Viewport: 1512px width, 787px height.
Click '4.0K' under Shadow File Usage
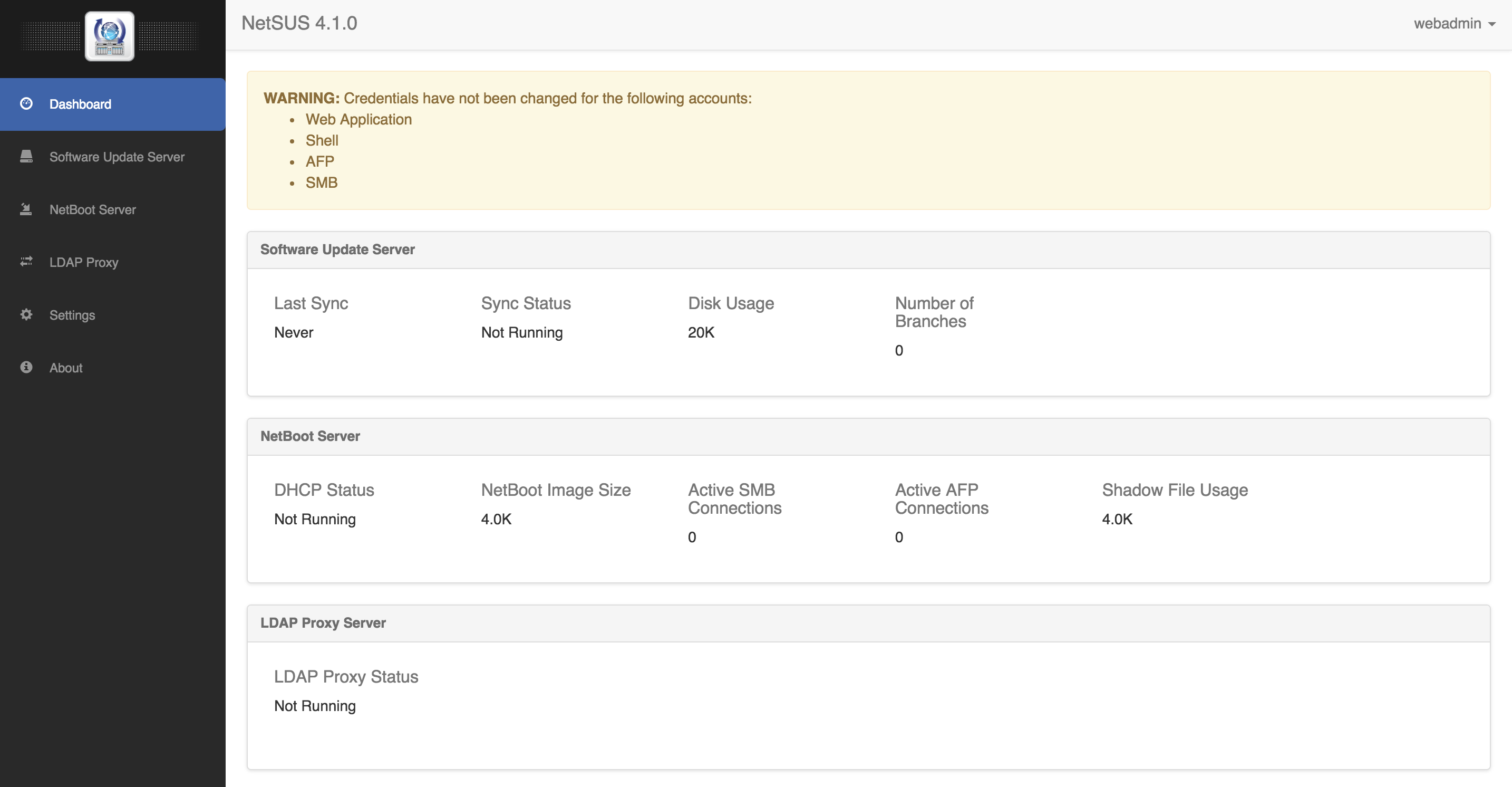tap(1117, 519)
